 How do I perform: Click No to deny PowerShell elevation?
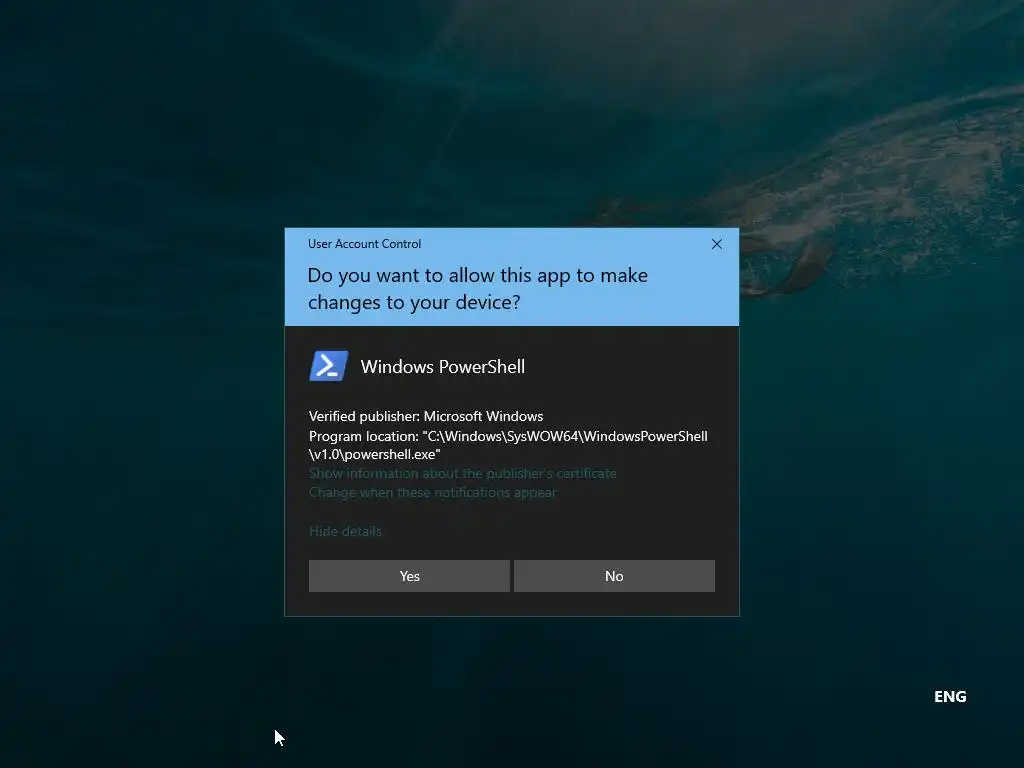click(614, 576)
